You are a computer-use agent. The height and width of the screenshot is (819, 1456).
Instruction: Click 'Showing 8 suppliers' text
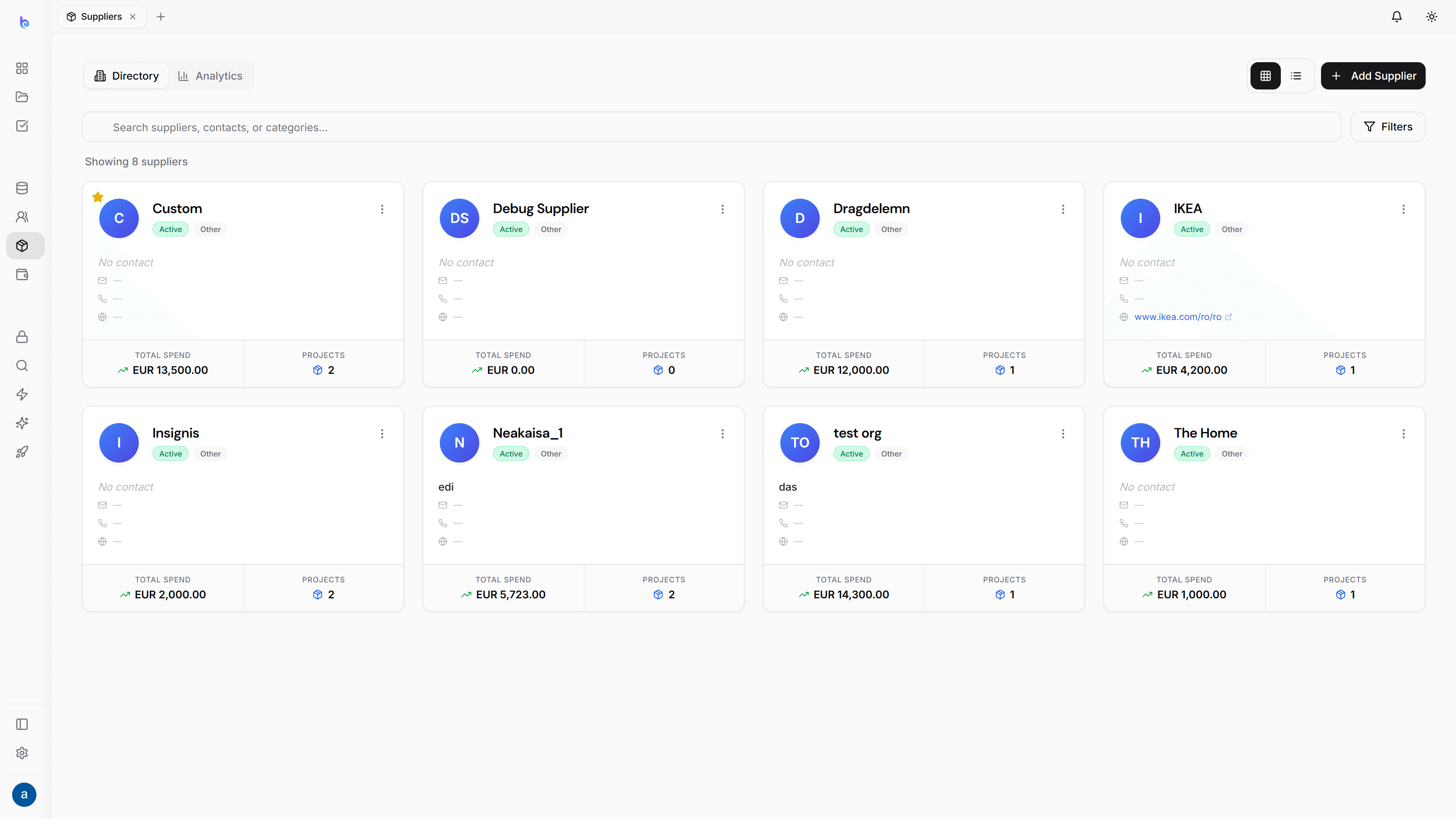[x=136, y=162]
